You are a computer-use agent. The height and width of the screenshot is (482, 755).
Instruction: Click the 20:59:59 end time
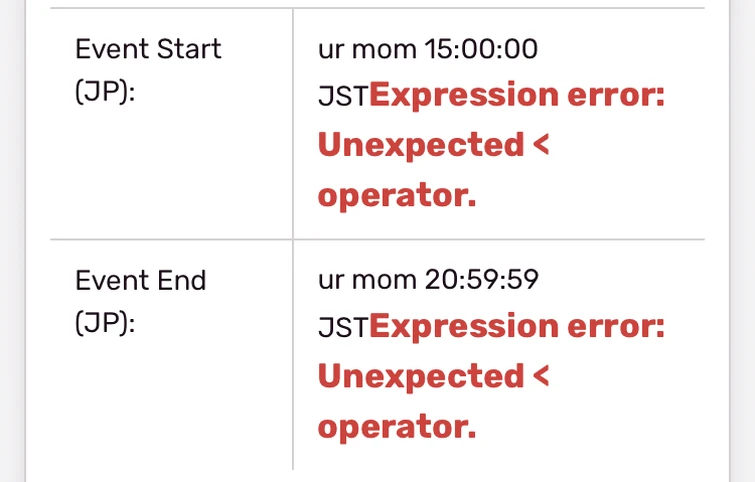pos(481,280)
